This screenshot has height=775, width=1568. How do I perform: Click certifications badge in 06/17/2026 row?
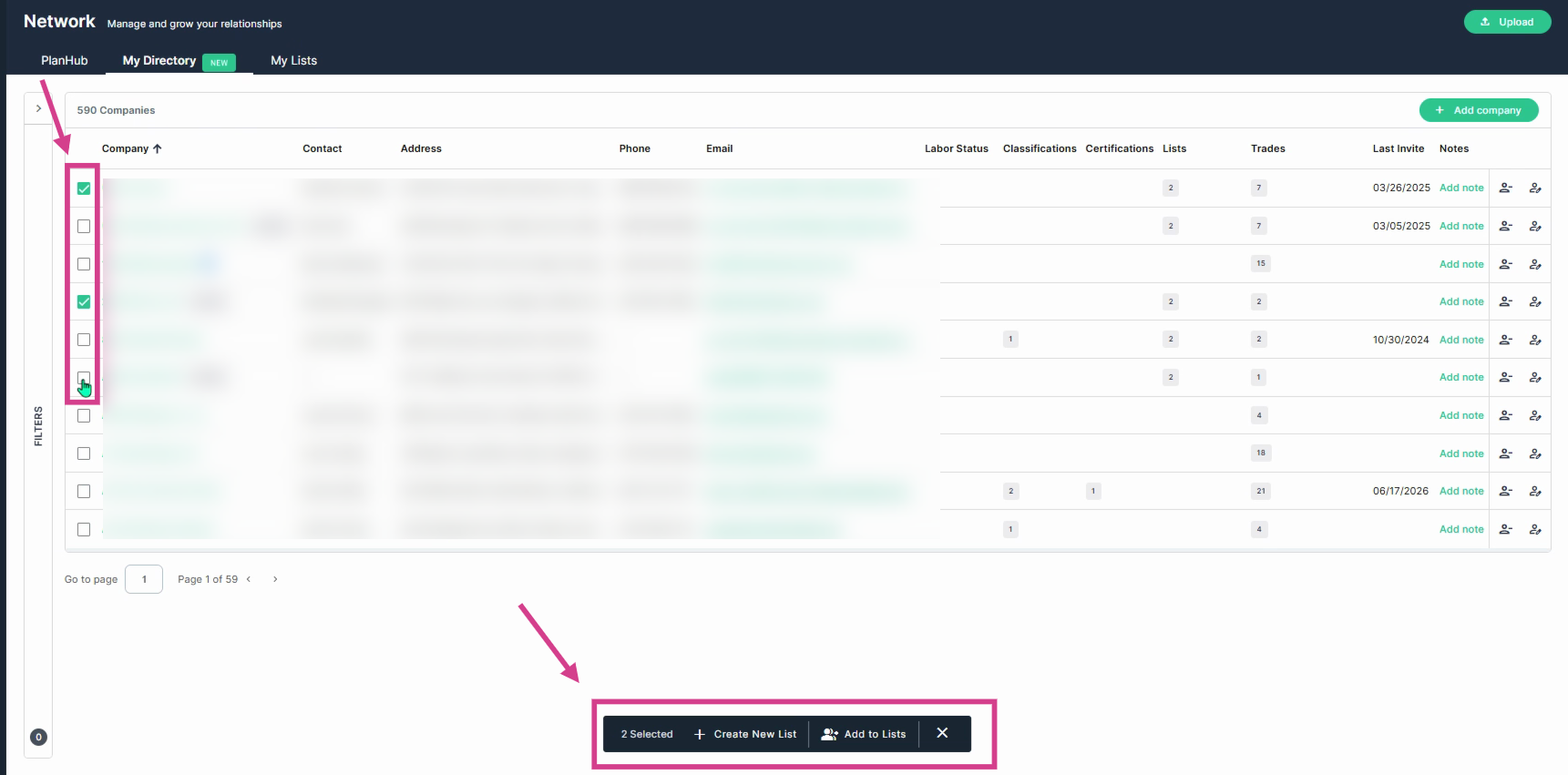pos(1093,491)
